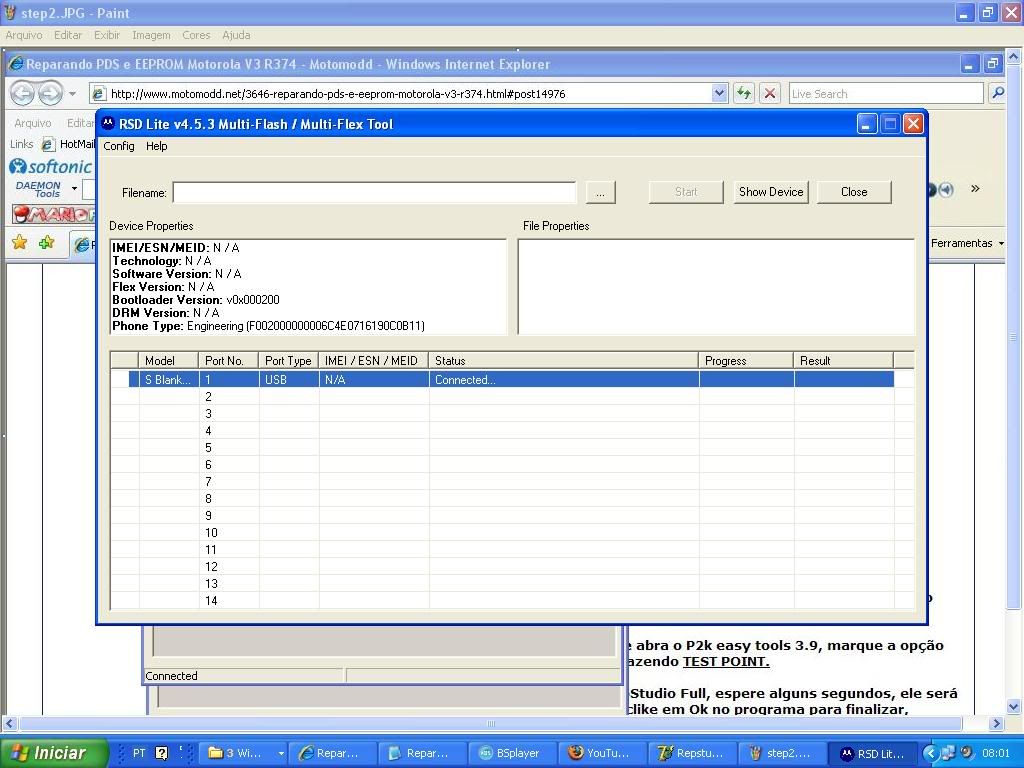Open Paint's Editar menu

click(x=68, y=35)
